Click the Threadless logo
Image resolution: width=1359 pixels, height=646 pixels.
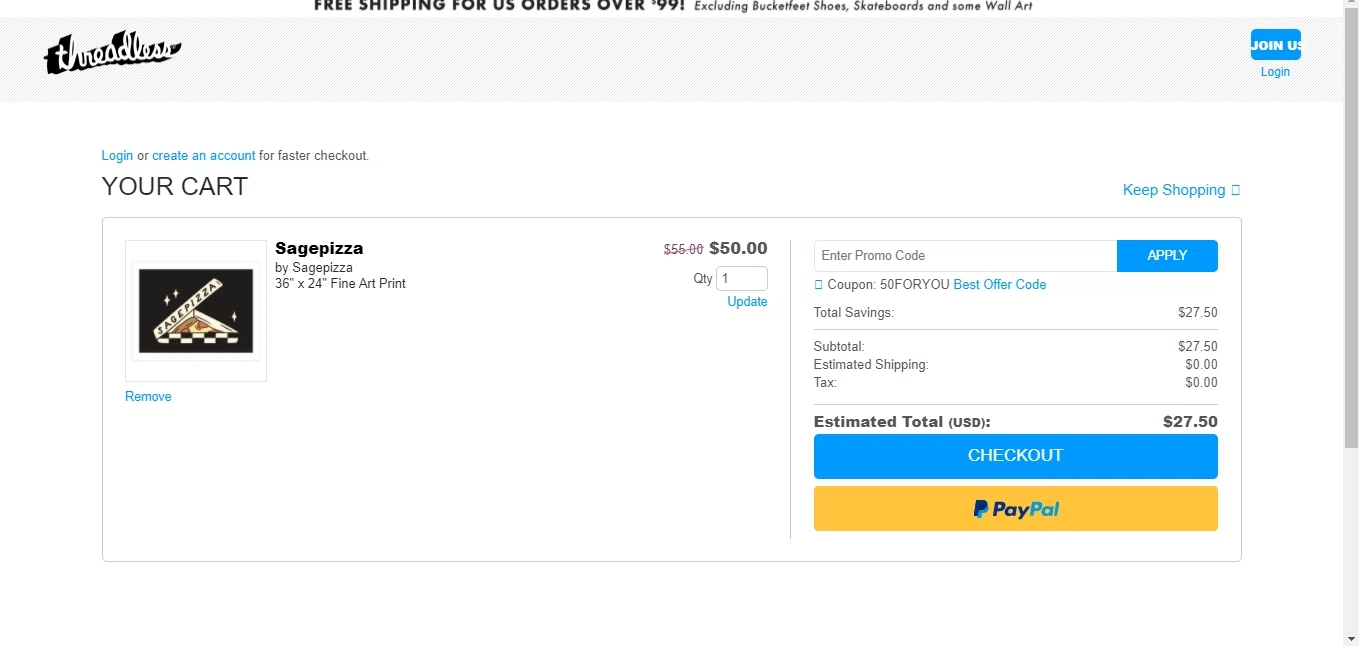[112, 54]
